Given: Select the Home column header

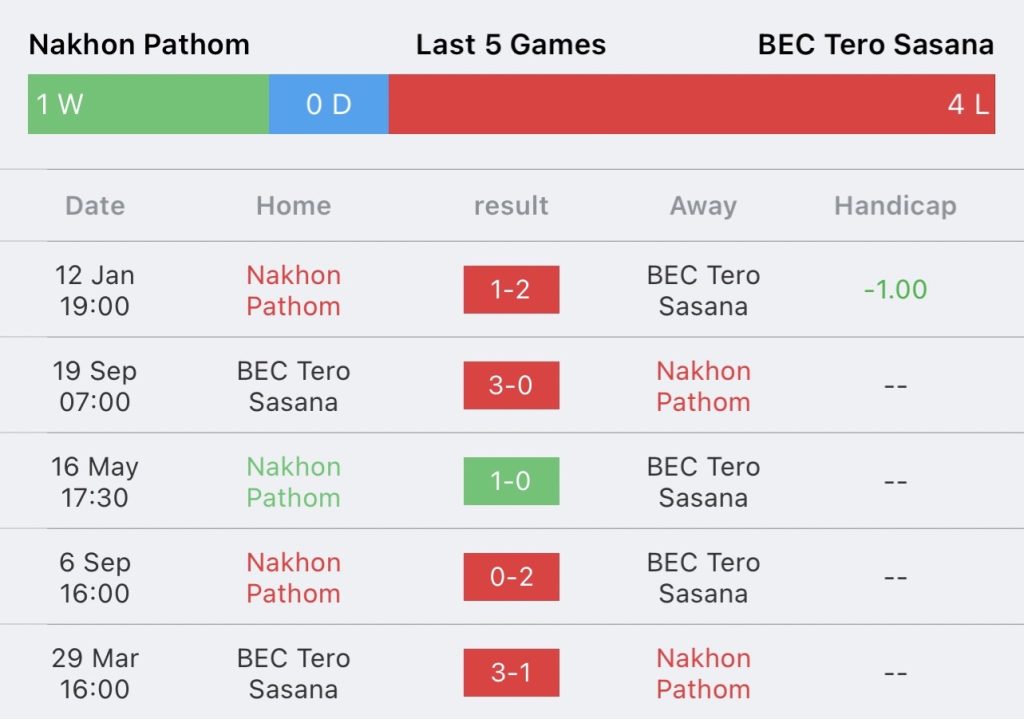Looking at the screenshot, I should [x=293, y=206].
